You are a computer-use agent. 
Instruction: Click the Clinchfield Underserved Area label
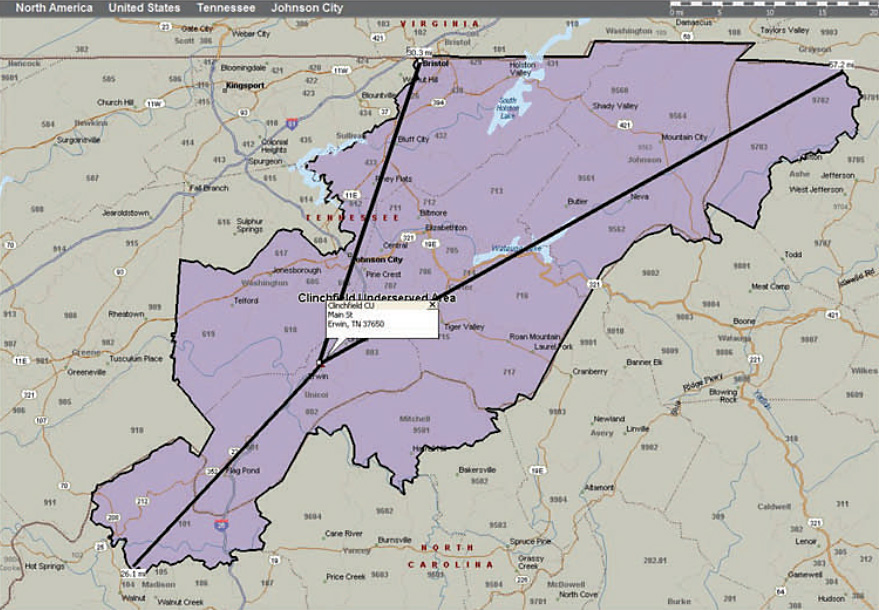pyautogui.click(x=377, y=297)
